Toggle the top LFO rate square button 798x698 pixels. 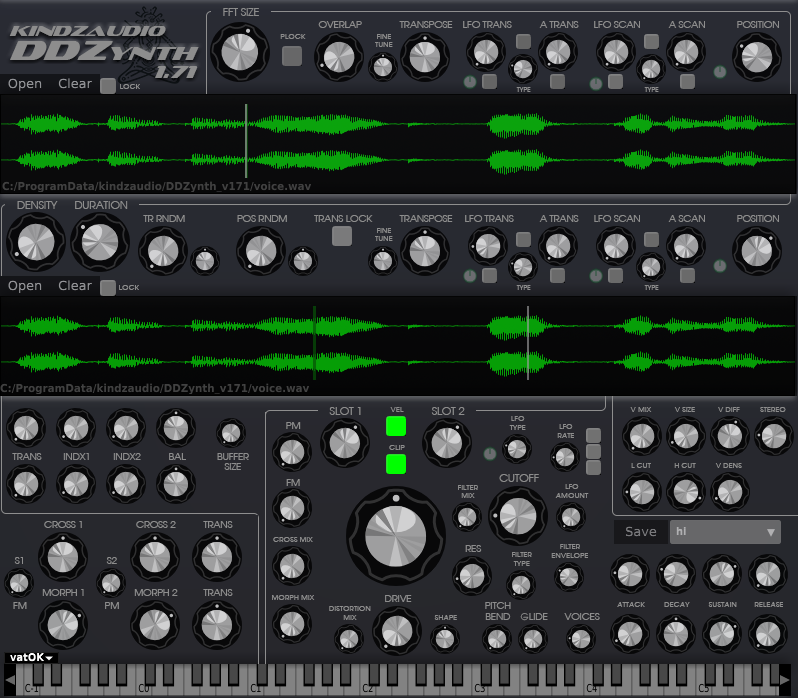[x=593, y=435]
